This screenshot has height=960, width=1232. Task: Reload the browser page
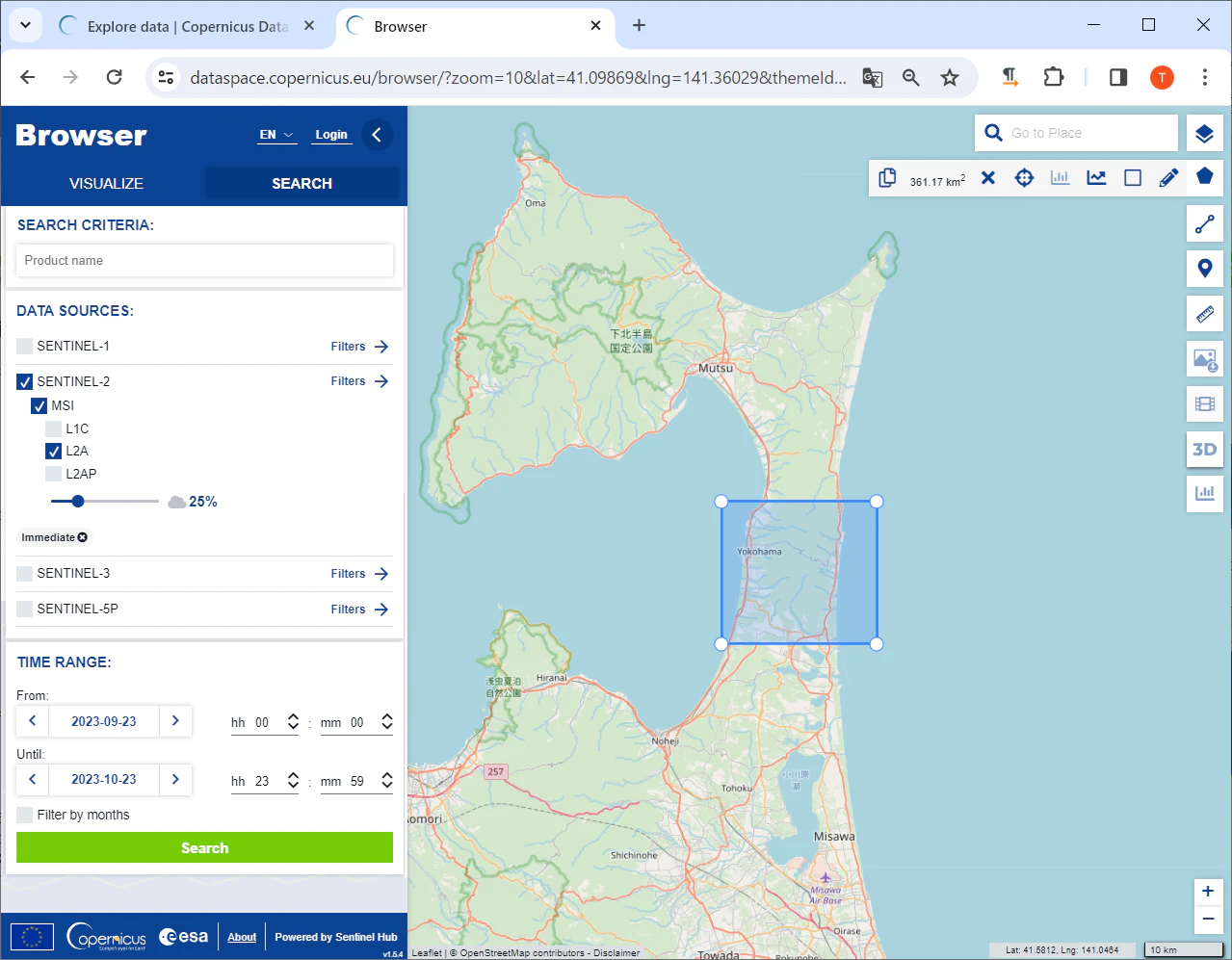tap(114, 77)
